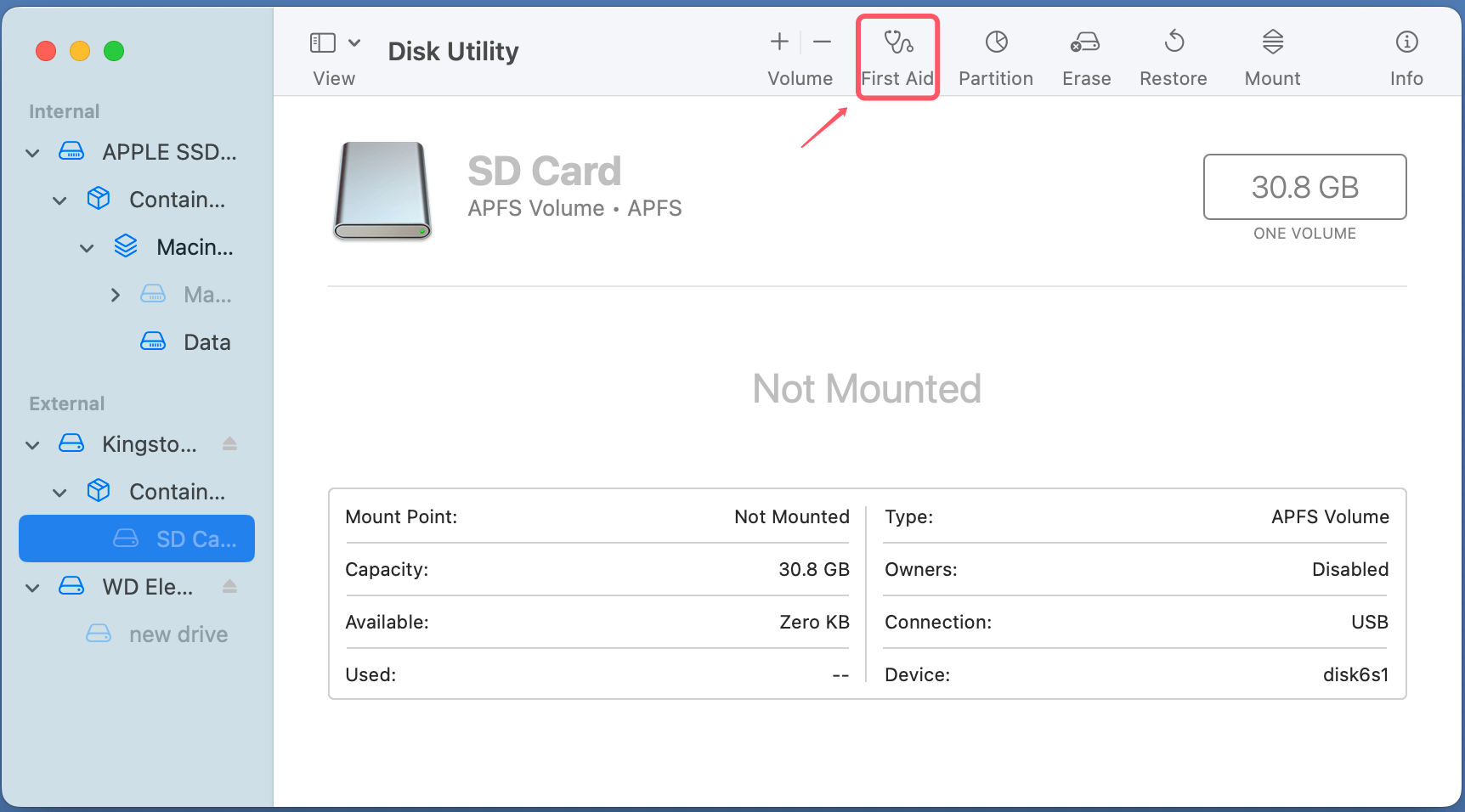Select the Erase tool
1465x812 pixels.
pyautogui.click(x=1085, y=55)
